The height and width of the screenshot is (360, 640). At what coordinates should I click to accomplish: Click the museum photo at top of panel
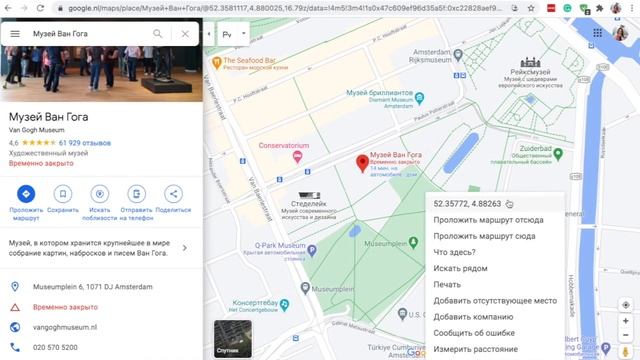pyautogui.click(x=101, y=73)
